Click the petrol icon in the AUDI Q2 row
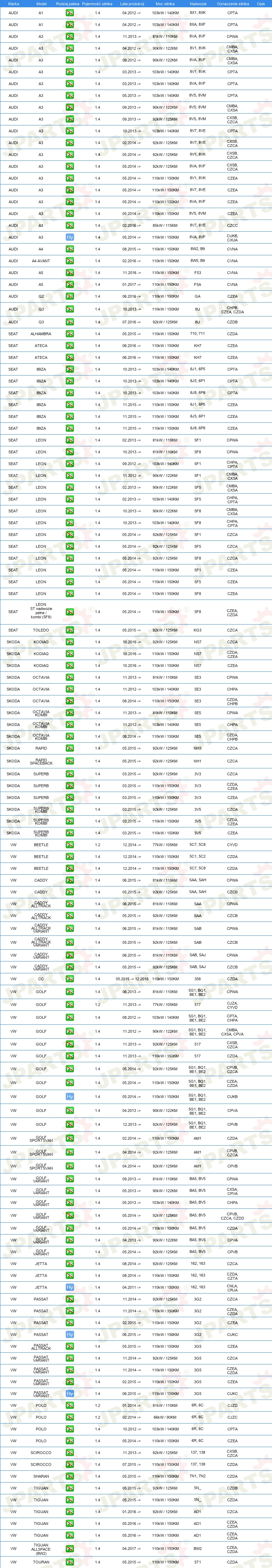 (70, 296)
